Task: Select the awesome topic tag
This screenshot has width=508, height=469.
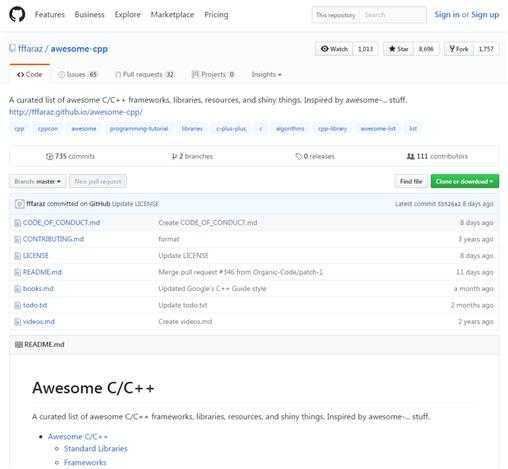Action: (x=84, y=129)
